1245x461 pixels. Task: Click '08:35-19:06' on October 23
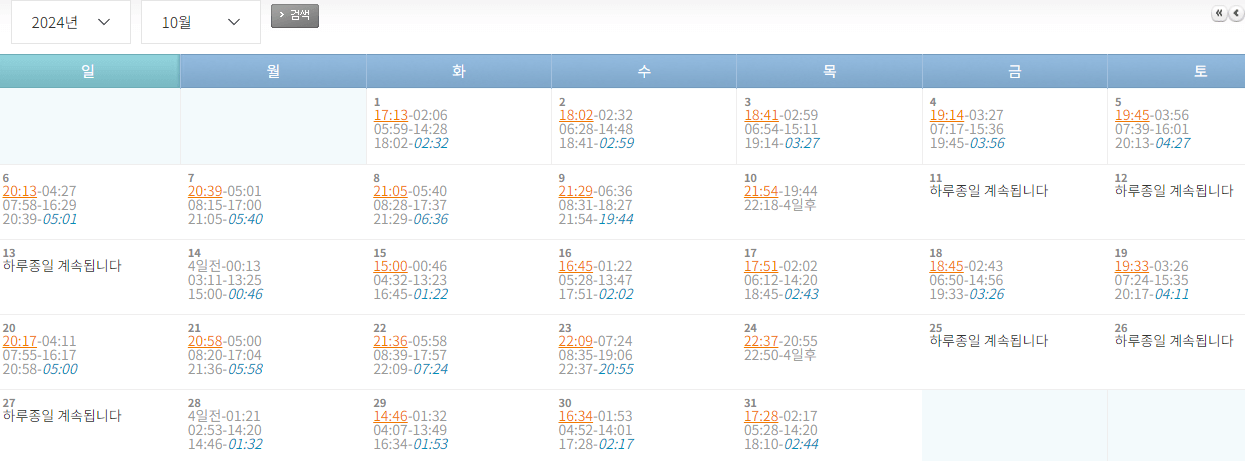click(596, 356)
